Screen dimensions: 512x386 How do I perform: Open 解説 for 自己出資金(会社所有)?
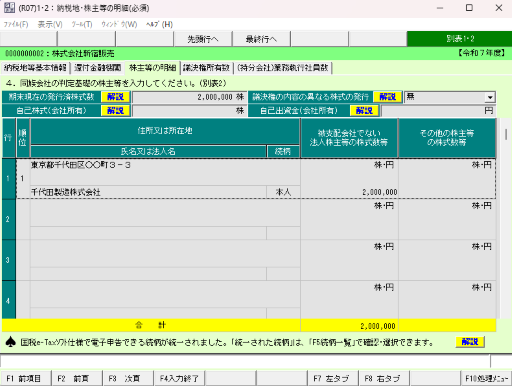pyautogui.click(x=364, y=111)
